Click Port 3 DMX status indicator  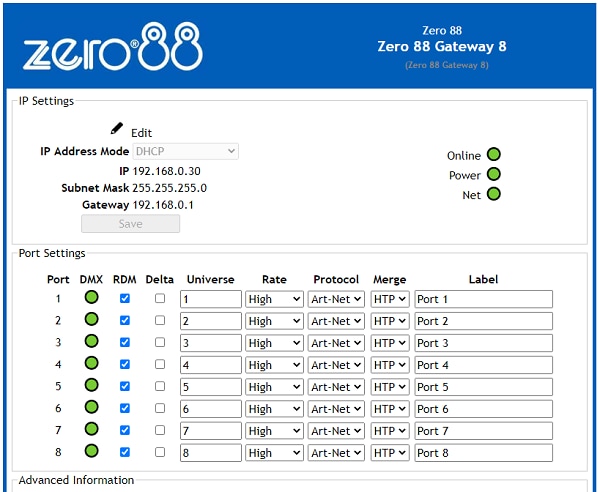(x=91, y=341)
